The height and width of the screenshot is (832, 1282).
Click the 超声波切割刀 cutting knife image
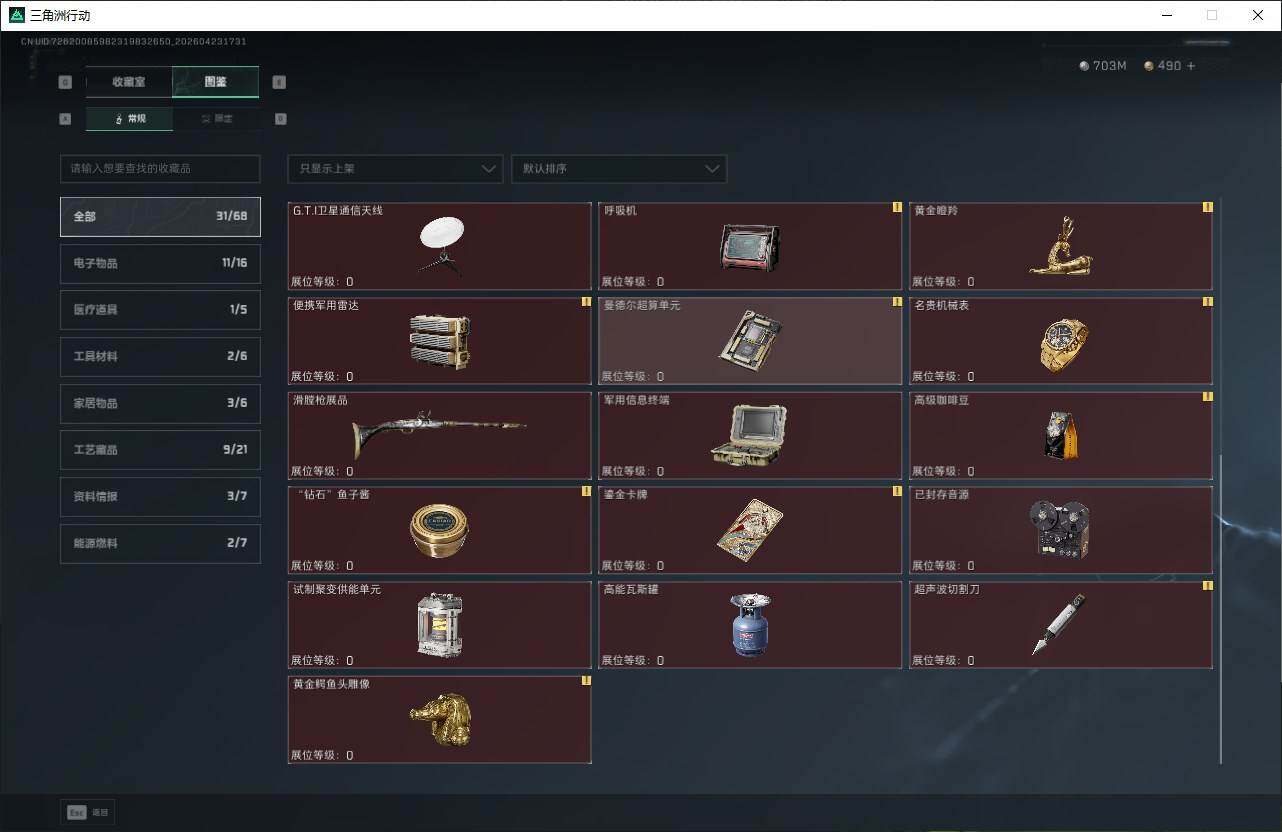click(1059, 624)
